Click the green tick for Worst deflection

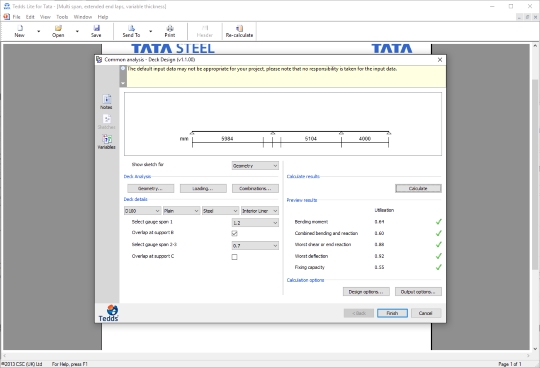click(438, 256)
